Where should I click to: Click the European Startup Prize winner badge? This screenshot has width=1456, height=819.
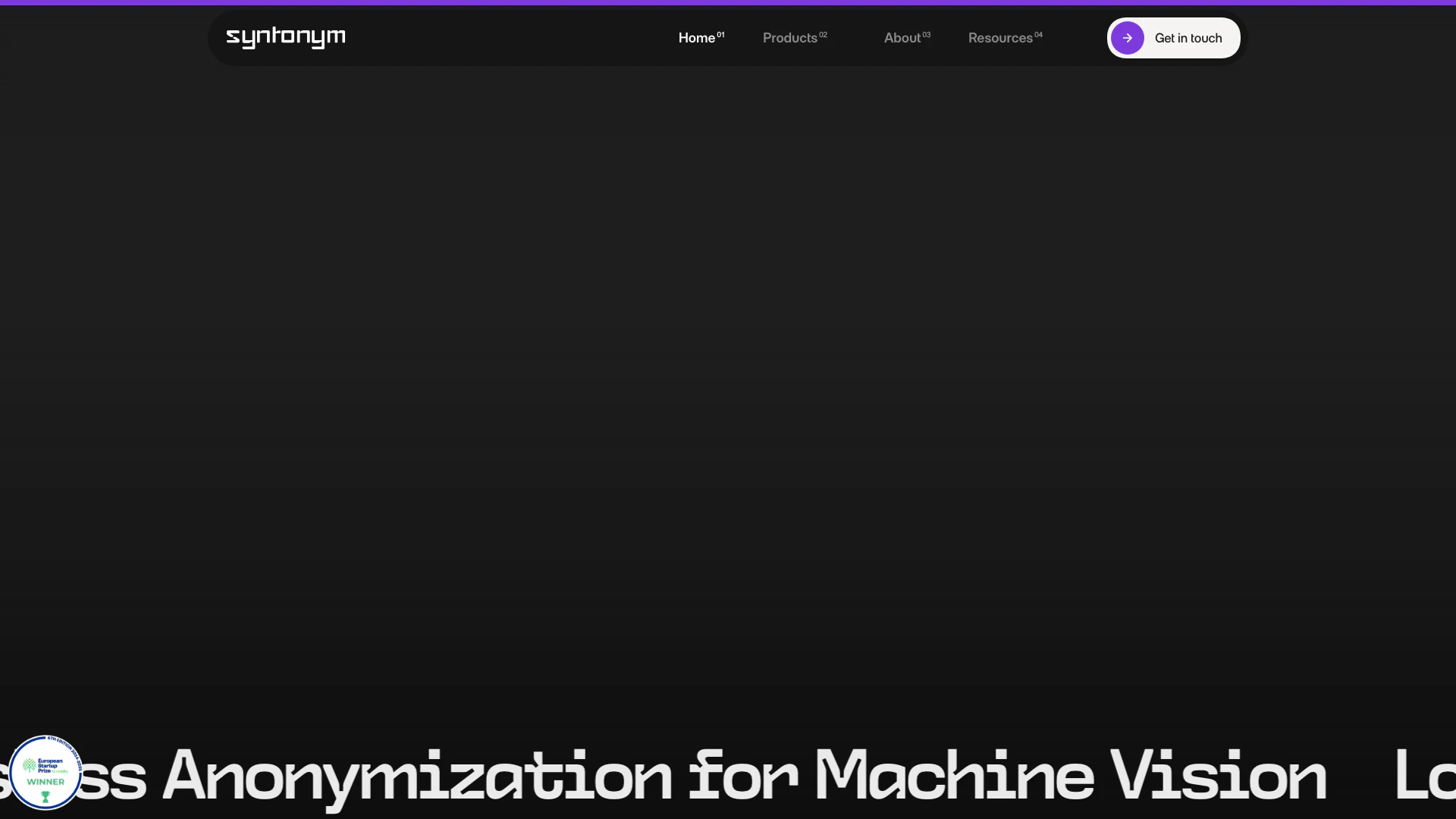coord(45,772)
